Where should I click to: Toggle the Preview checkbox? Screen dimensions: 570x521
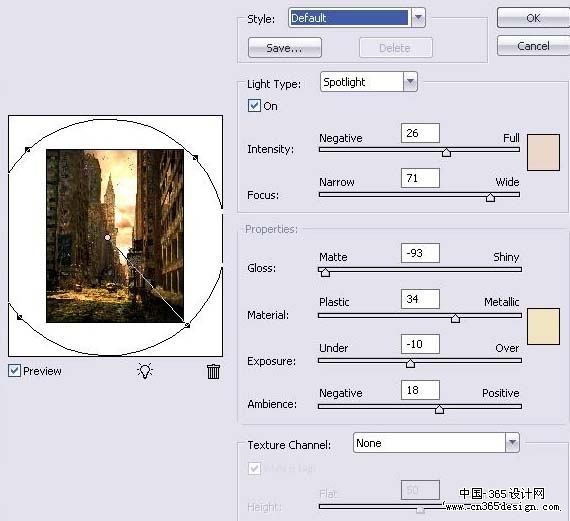[14, 371]
